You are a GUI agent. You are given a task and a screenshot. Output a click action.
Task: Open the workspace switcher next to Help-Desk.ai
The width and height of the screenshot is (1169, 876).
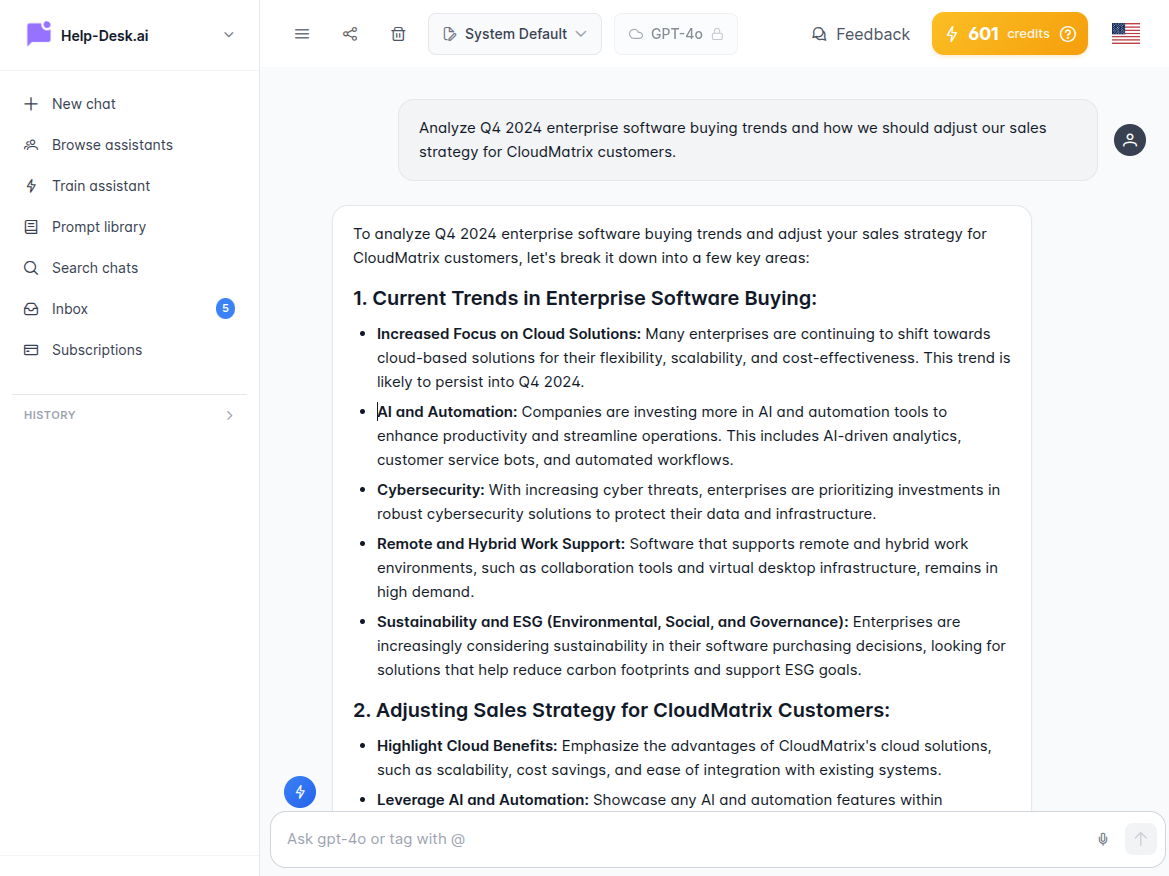[229, 33]
